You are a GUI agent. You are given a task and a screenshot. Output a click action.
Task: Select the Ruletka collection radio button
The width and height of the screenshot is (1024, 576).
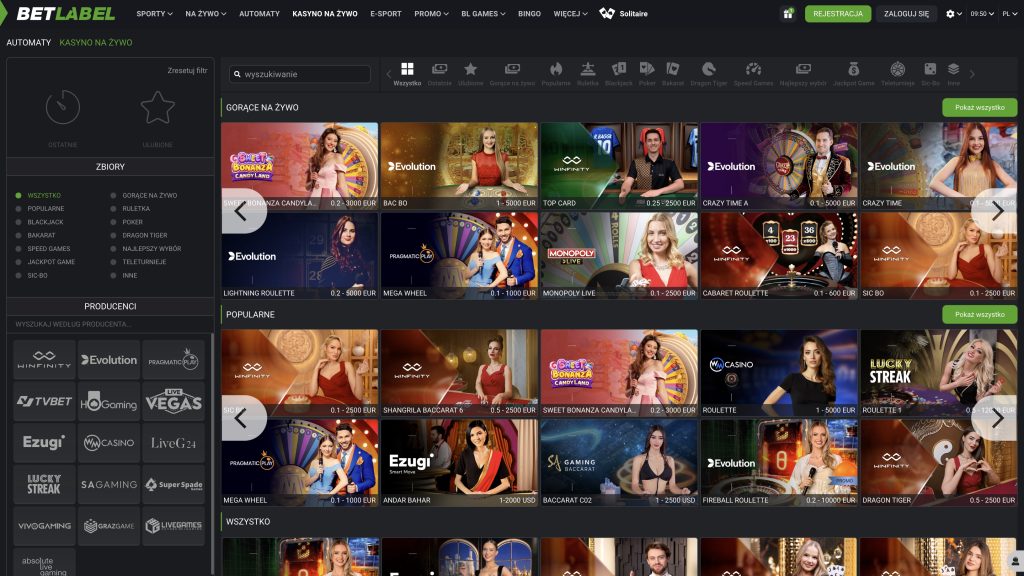pos(113,209)
